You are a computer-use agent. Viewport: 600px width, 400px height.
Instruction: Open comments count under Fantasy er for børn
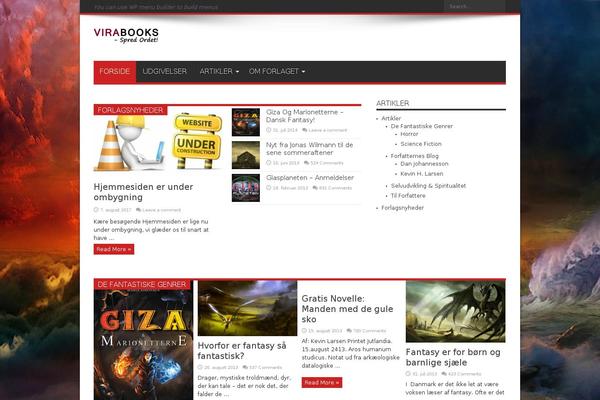[461, 374]
